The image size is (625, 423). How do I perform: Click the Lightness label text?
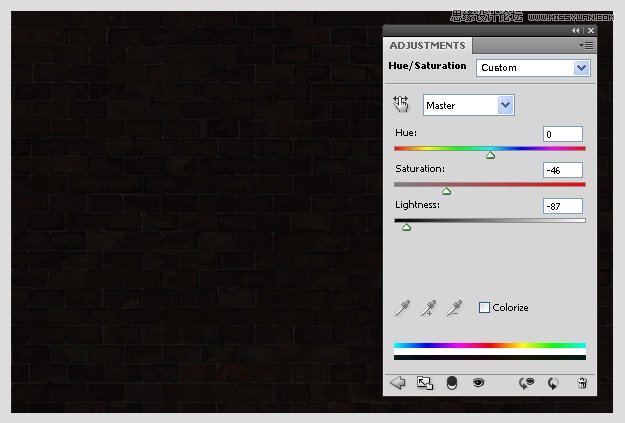(417, 205)
